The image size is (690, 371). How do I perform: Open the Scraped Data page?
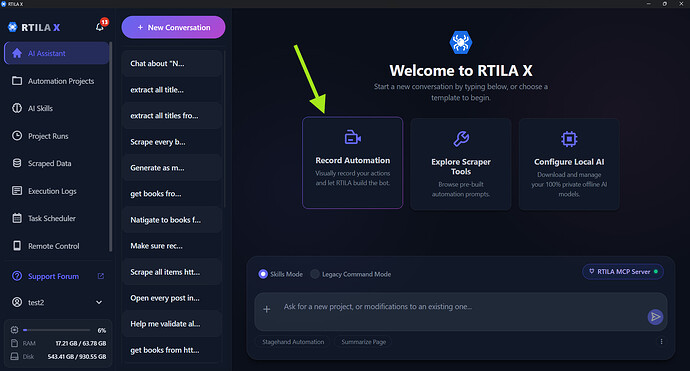coord(56,163)
